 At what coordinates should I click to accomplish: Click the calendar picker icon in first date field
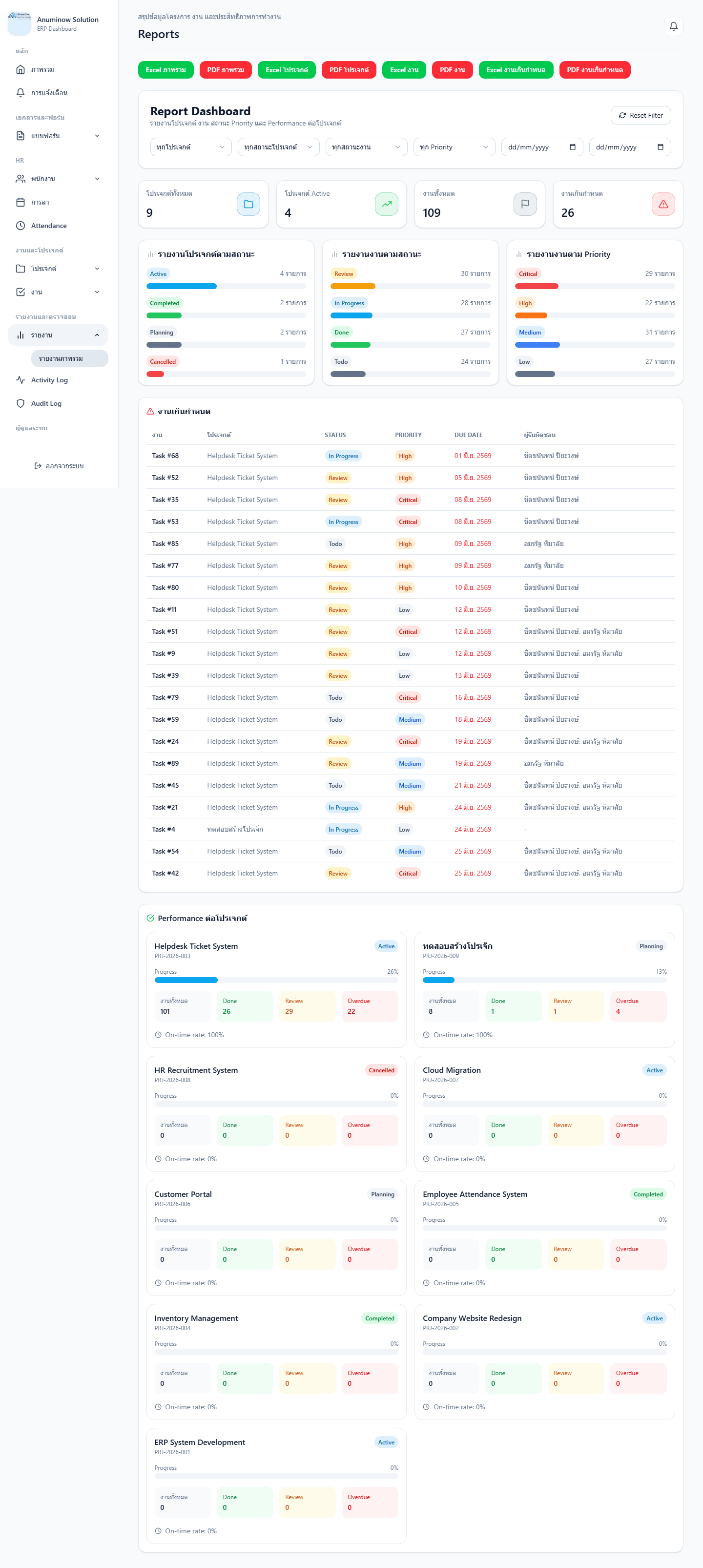click(572, 147)
